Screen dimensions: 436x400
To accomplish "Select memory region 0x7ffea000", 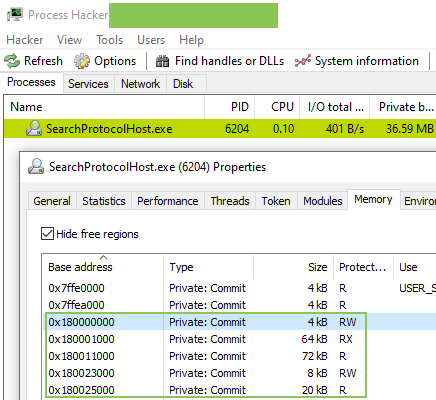I will (x=76, y=305).
